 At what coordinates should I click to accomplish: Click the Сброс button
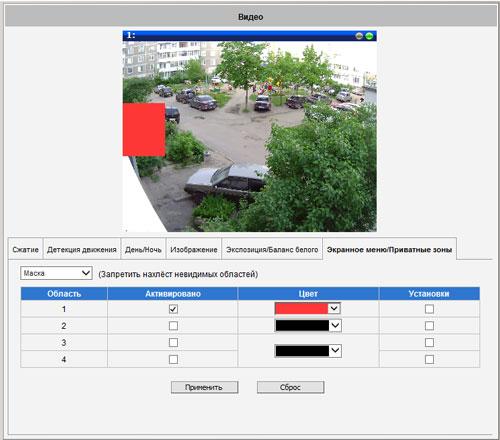tap(290, 387)
